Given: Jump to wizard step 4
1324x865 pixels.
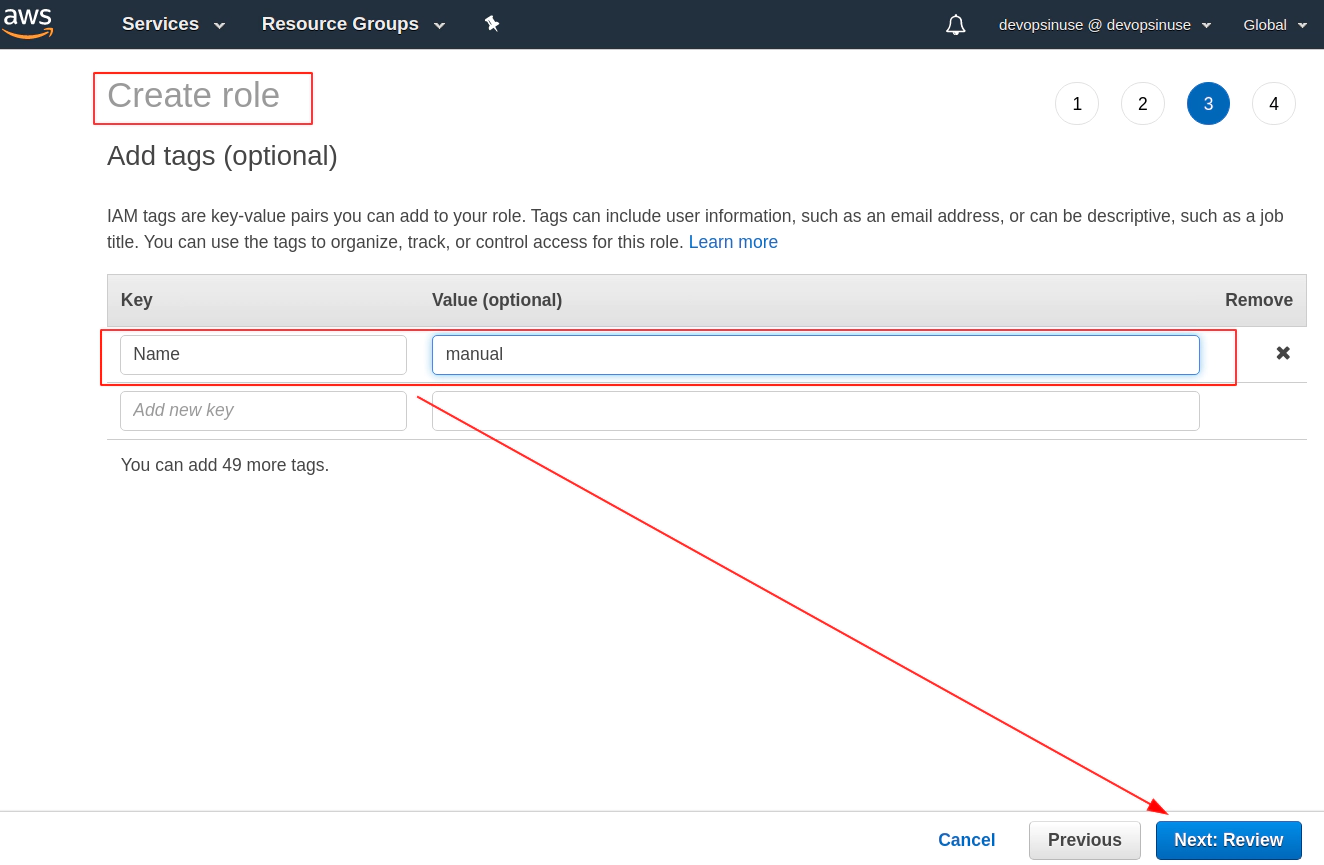Looking at the screenshot, I should tap(1274, 104).
